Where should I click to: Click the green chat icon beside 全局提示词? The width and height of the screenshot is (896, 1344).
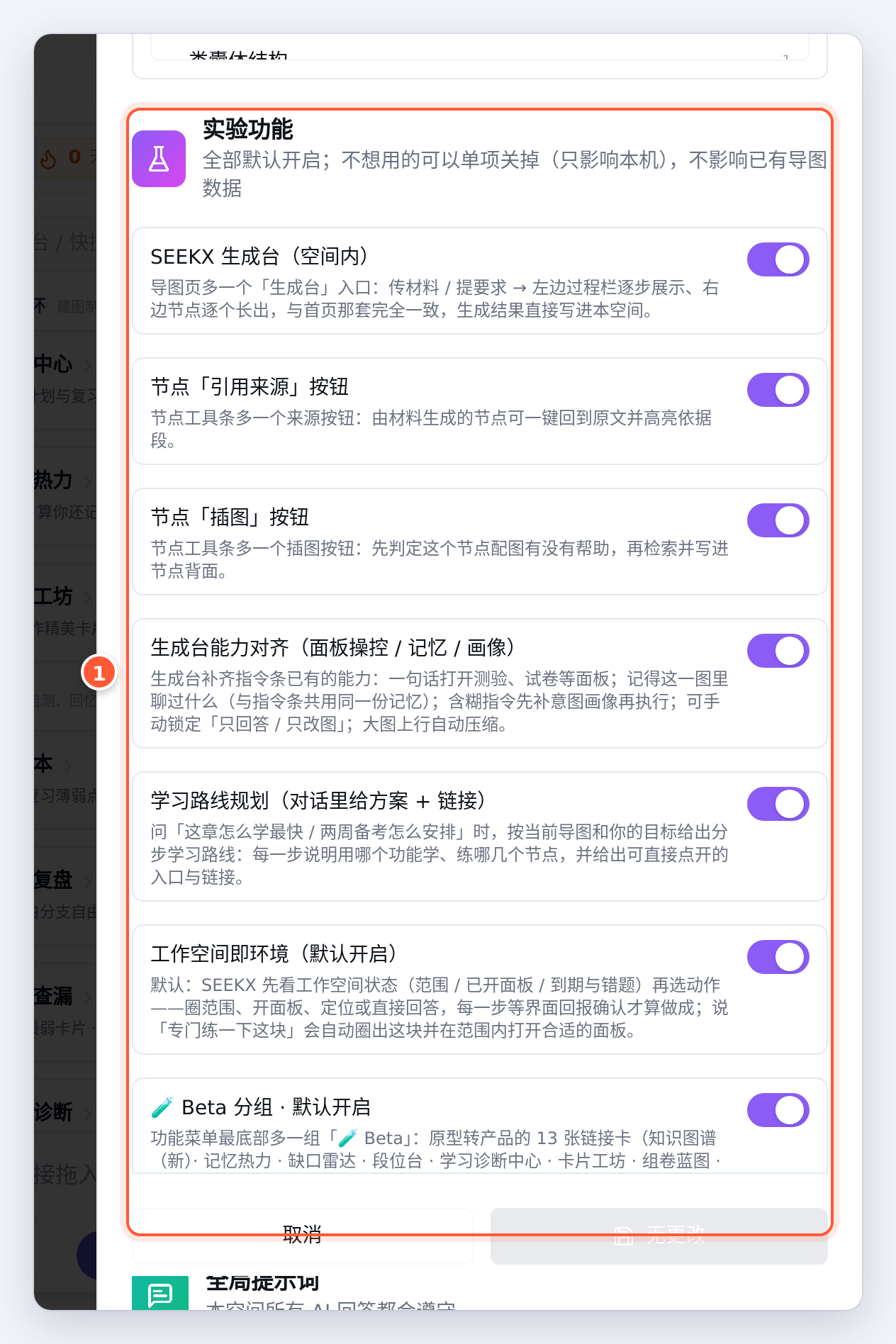coord(160,1293)
